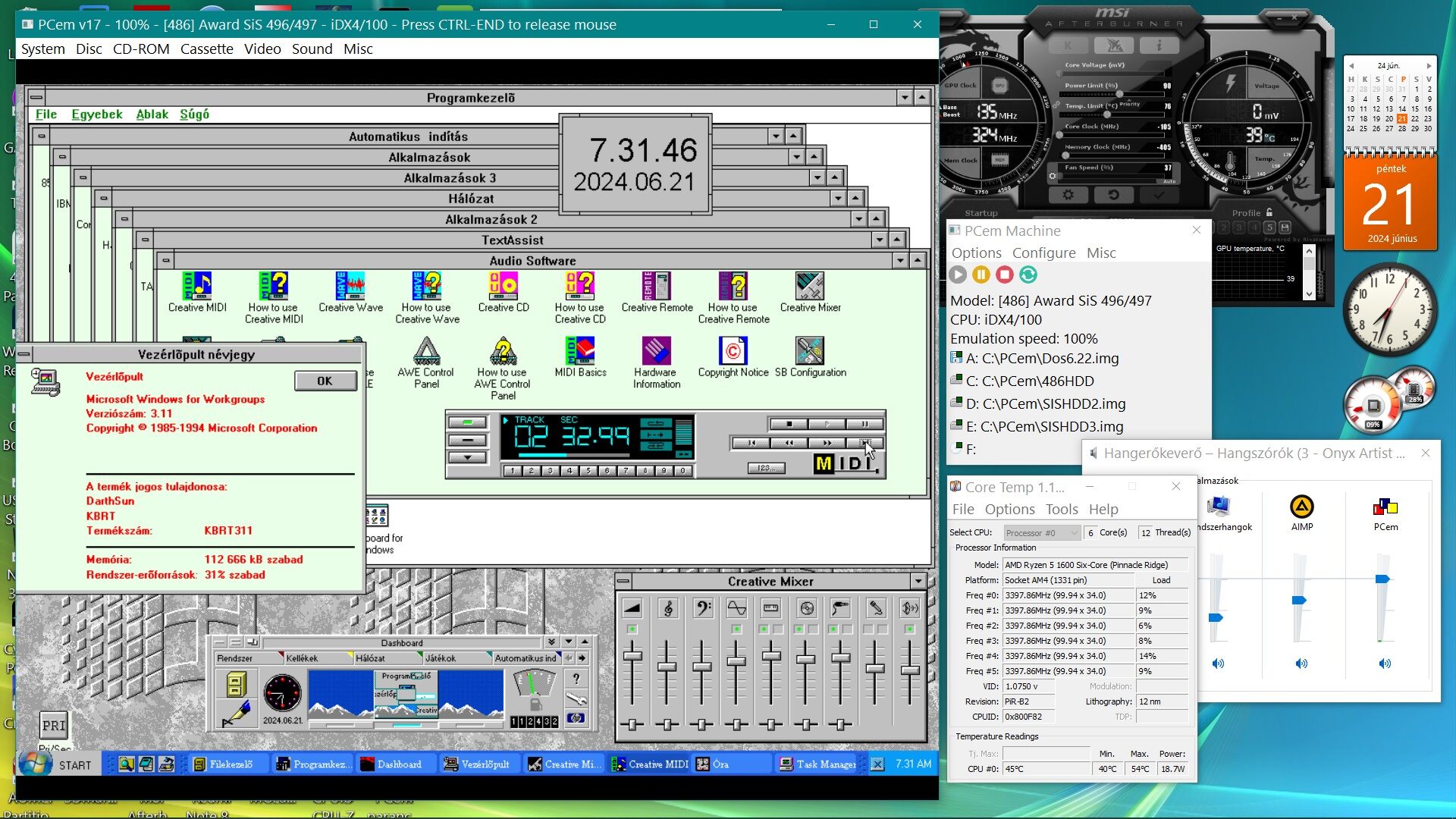
Task: Toggle wave channel checkbox in Creative Mixer
Action: pos(736,629)
